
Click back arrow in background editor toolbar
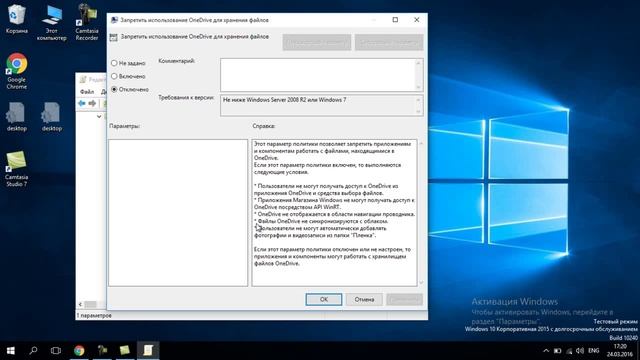82,103
